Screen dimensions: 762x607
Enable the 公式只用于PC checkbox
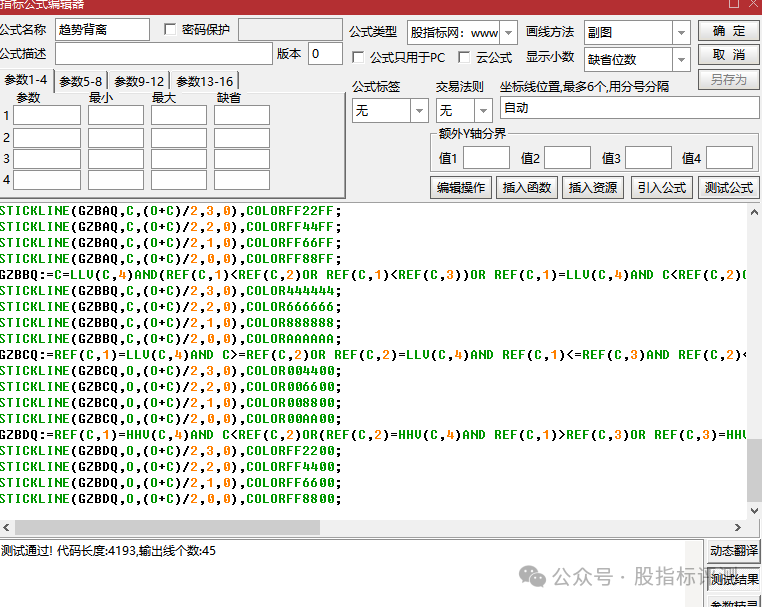(358, 57)
